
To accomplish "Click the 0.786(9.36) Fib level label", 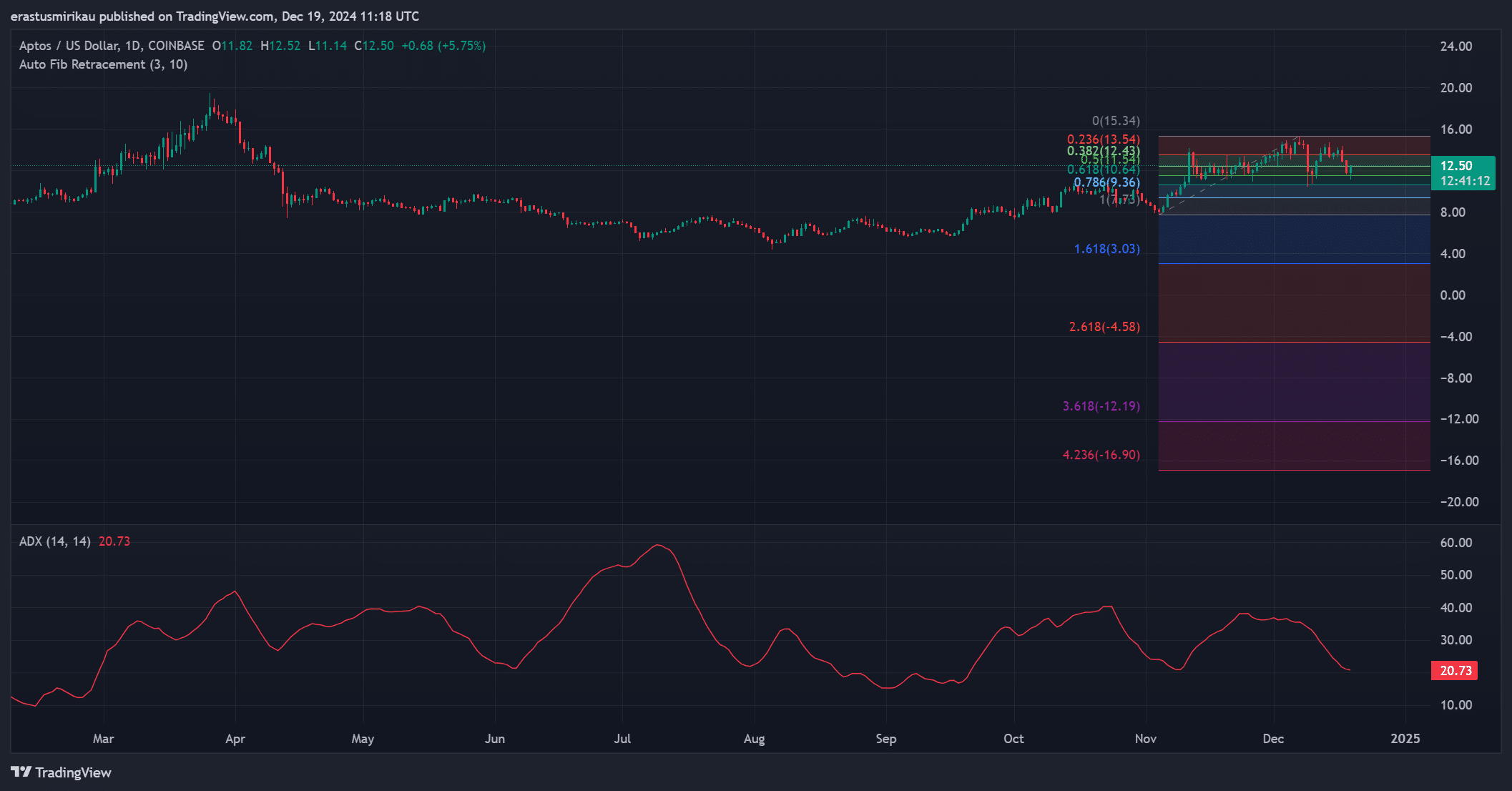I will [1107, 182].
